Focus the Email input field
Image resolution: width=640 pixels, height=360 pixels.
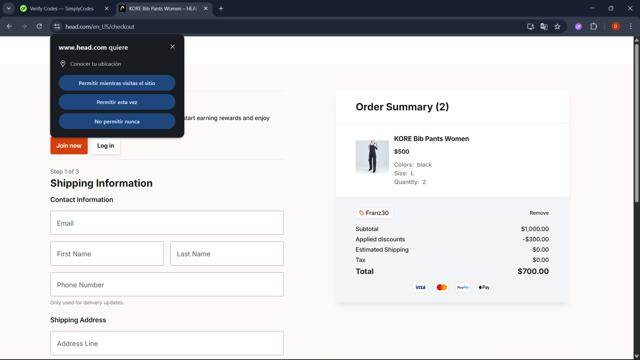[x=167, y=223]
